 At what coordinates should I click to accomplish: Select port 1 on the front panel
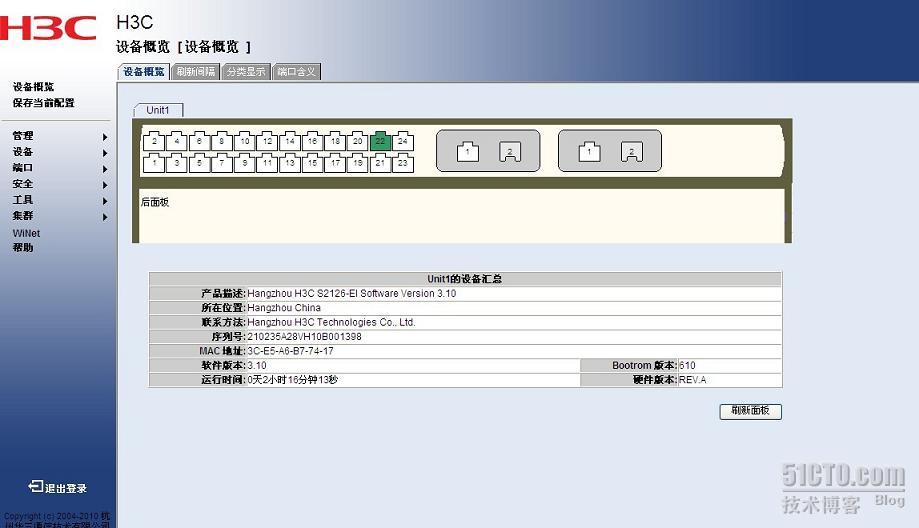point(154,163)
